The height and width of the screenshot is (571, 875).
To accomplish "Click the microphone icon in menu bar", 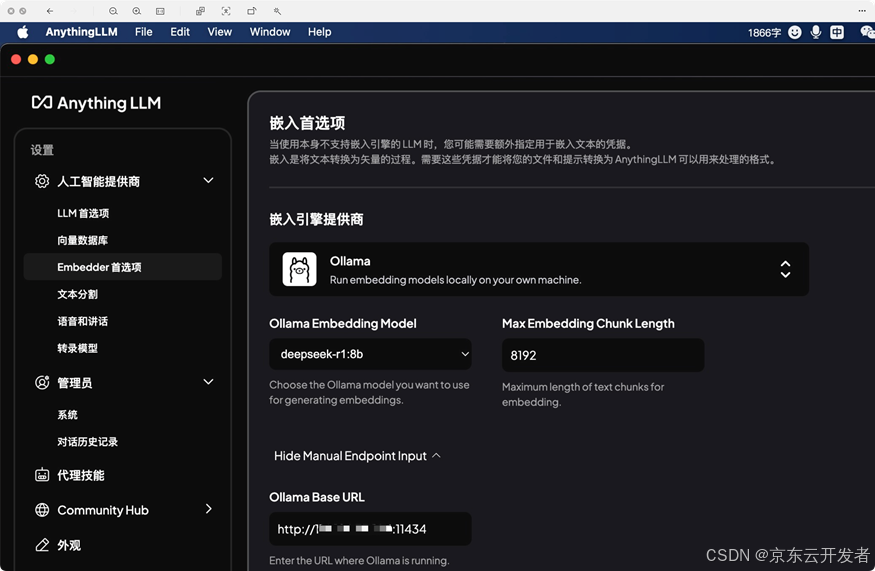I will pyautogui.click(x=815, y=32).
